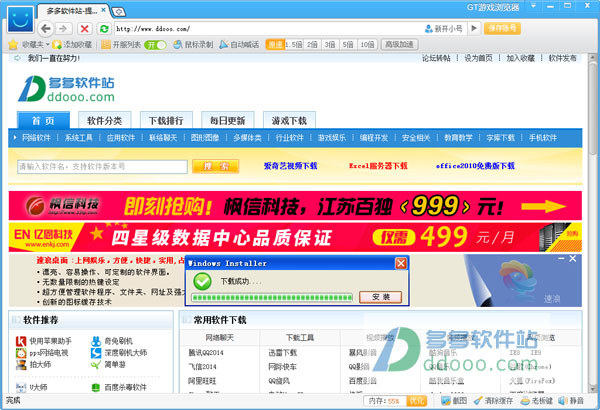
Task: Open the 手机软件 category
Action: point(543,138)
